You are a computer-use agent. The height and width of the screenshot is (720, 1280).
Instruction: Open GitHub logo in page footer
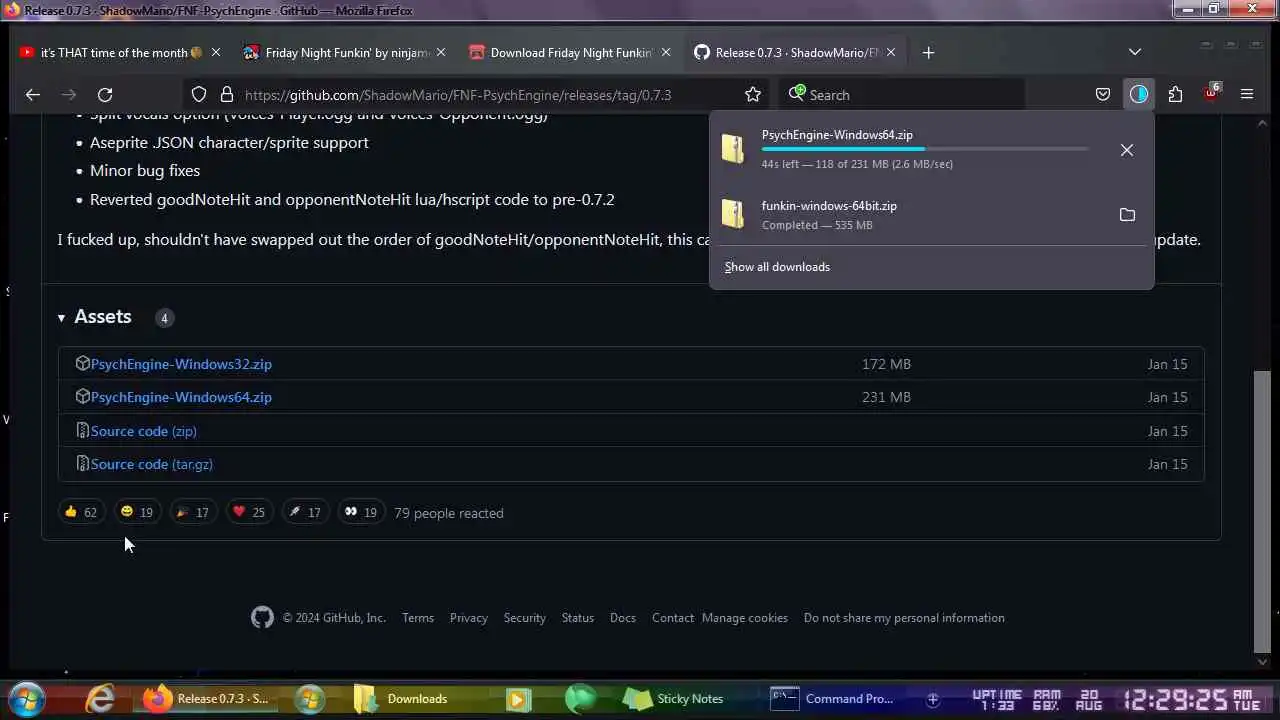[x=262, y=618]
